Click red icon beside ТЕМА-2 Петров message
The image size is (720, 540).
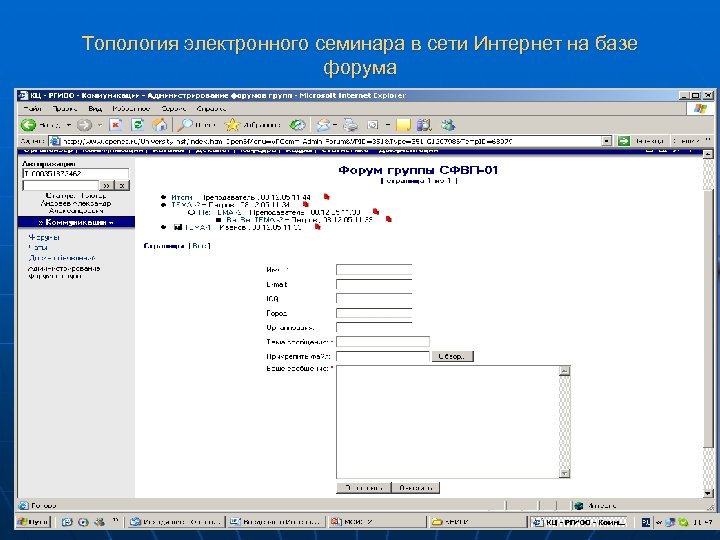[x=306, y=204]
